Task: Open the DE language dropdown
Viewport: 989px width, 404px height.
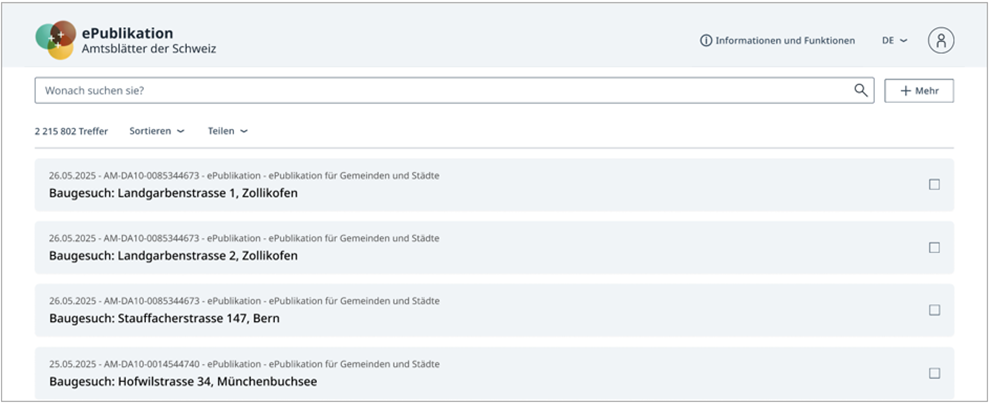Action: coord(894,41)
